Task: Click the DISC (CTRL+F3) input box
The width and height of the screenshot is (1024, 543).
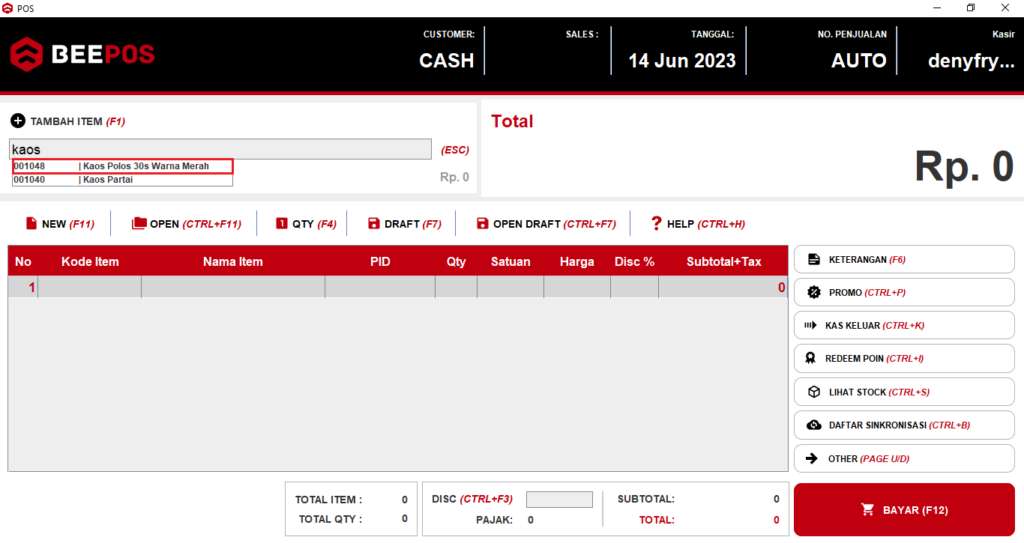Action: pyautogui.click(x=559, y=499)
